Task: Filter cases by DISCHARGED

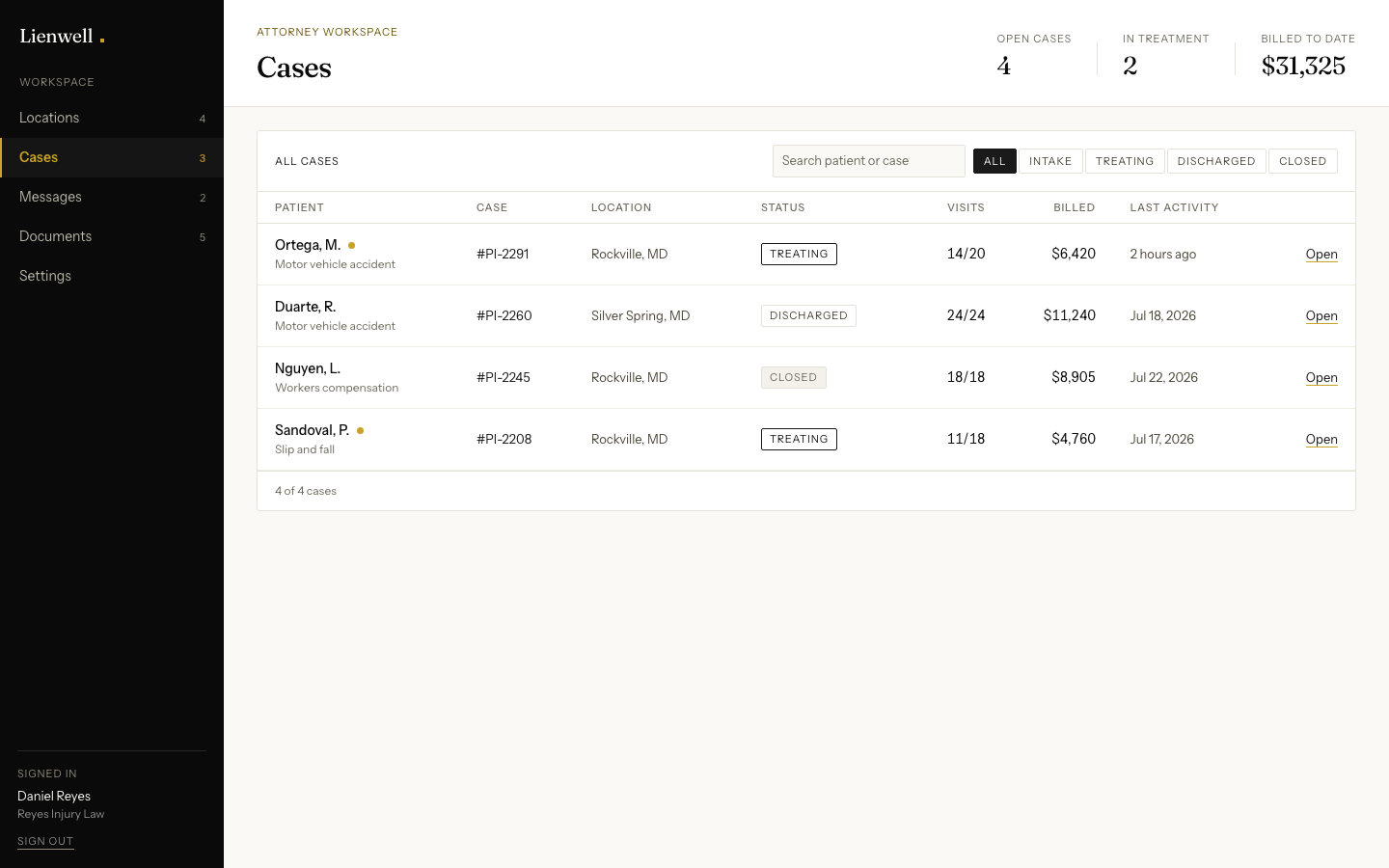Action: point(1216,161)
